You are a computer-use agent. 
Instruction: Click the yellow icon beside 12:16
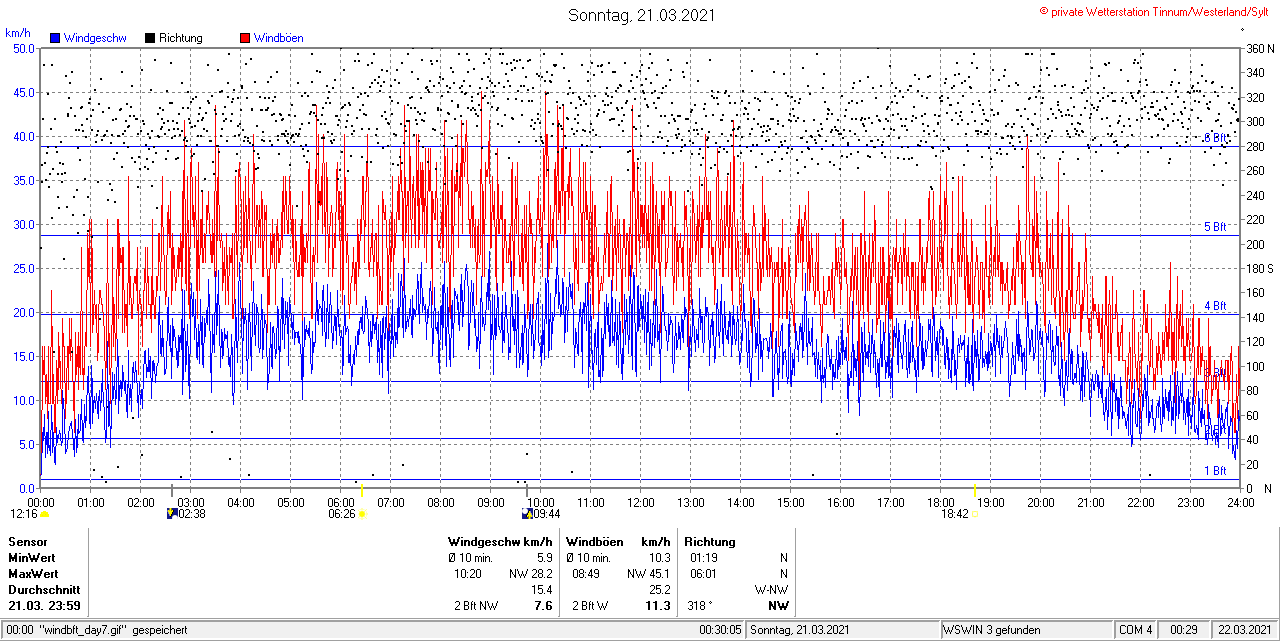[x=45, y=514]
